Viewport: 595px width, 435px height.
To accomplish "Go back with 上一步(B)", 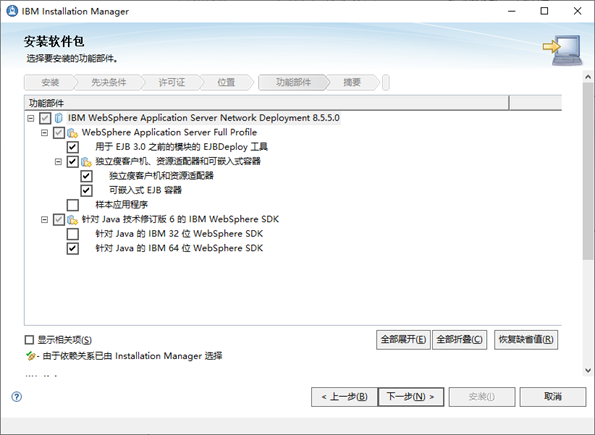I will pos(344,397).
